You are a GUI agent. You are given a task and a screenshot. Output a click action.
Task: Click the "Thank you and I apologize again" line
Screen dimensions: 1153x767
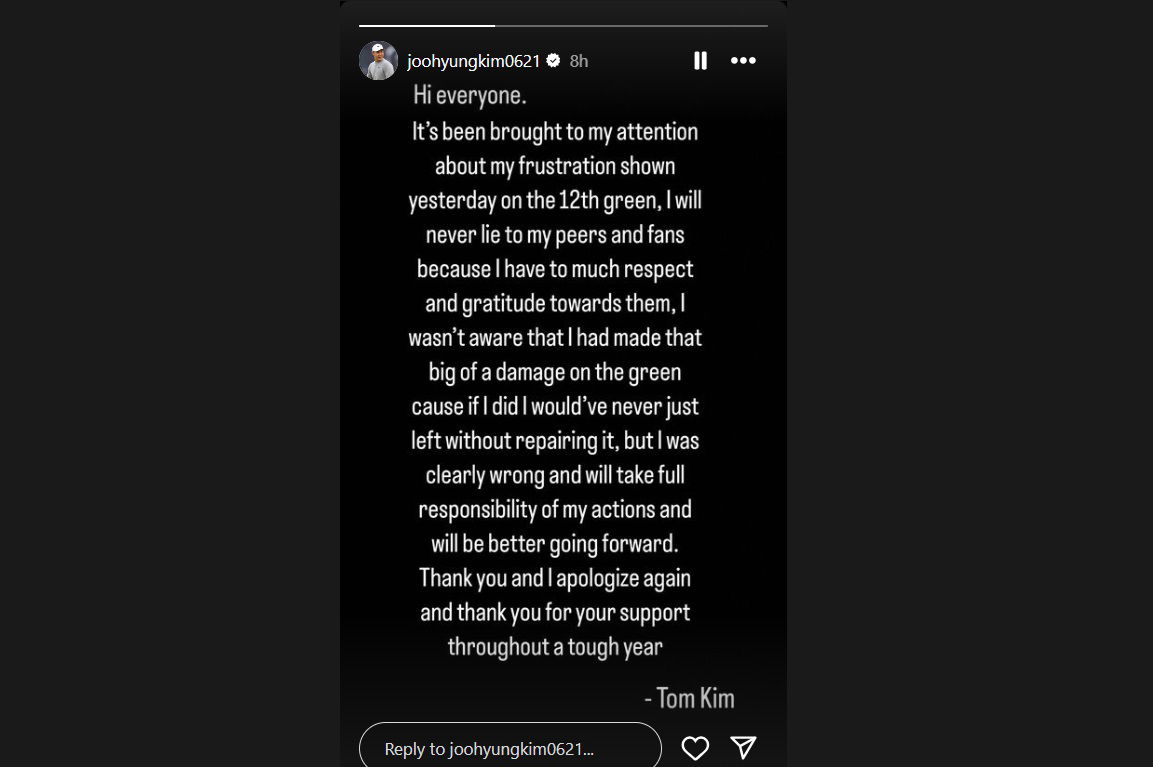coord(555,578)
